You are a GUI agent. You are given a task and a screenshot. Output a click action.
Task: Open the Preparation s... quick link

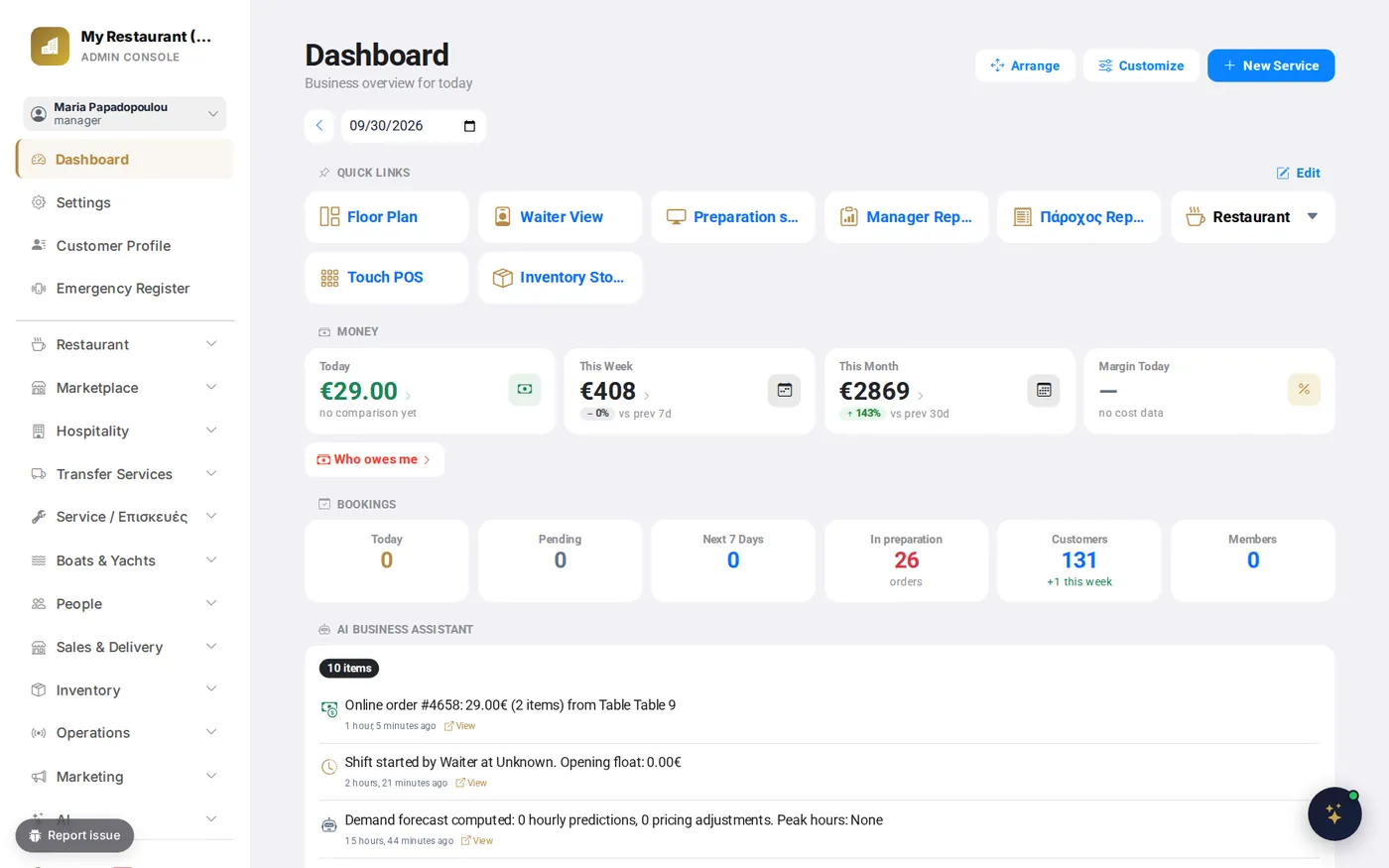click(x=733, y=217)
